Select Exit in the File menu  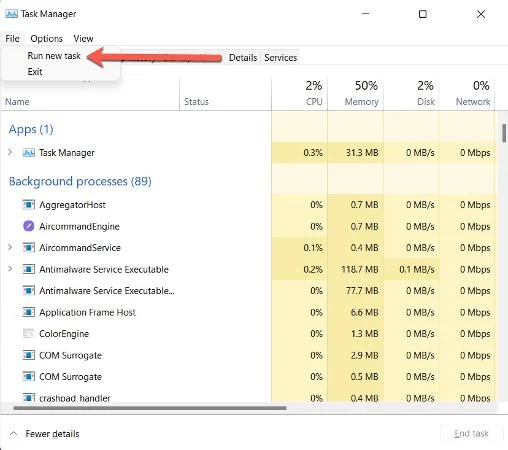pos(35,72)
